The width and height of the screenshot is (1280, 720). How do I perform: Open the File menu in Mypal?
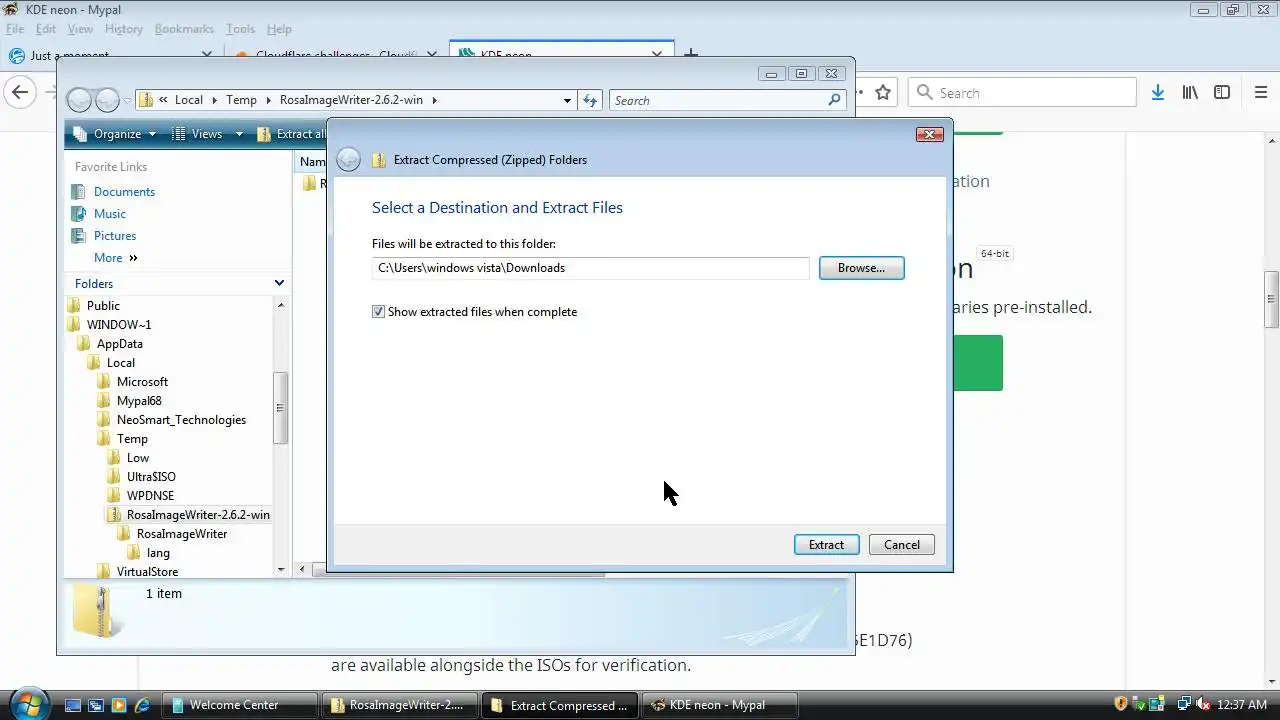click(x=14, y=29)
